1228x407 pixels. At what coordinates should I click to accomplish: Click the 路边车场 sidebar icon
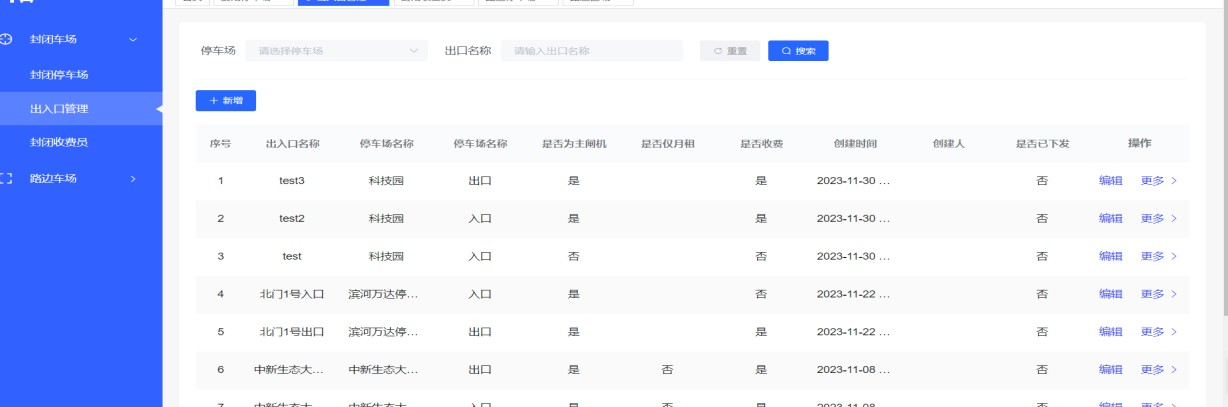7,179
